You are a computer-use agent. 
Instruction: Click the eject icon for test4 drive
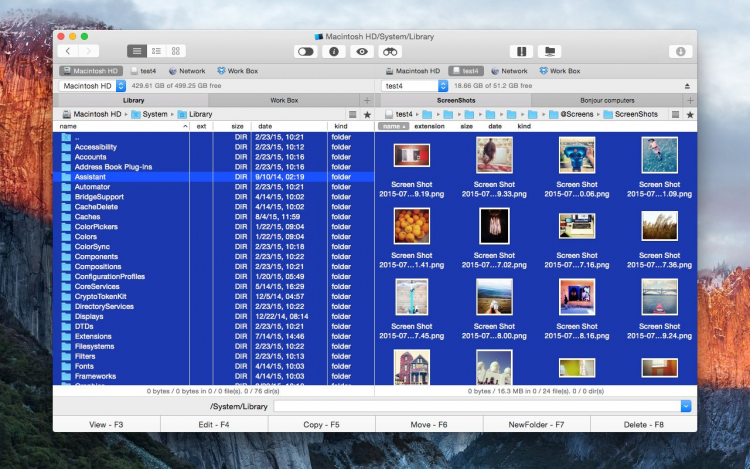pos(687,86)
